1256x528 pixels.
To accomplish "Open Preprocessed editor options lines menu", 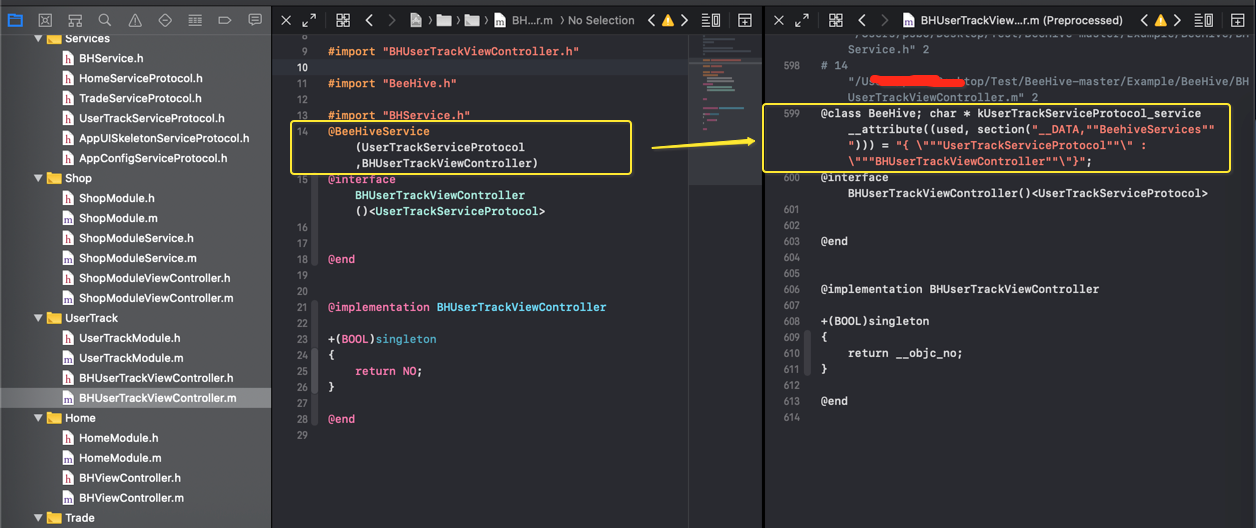I will pos(1203,20).
